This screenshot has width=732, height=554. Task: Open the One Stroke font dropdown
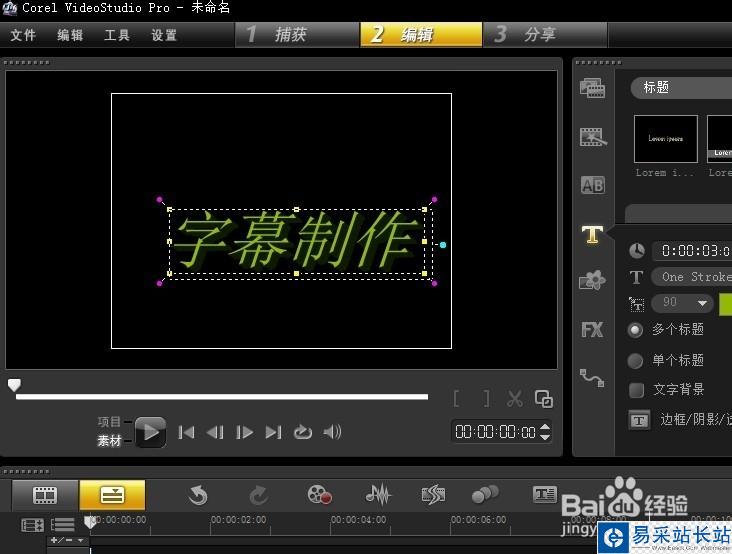691,277
